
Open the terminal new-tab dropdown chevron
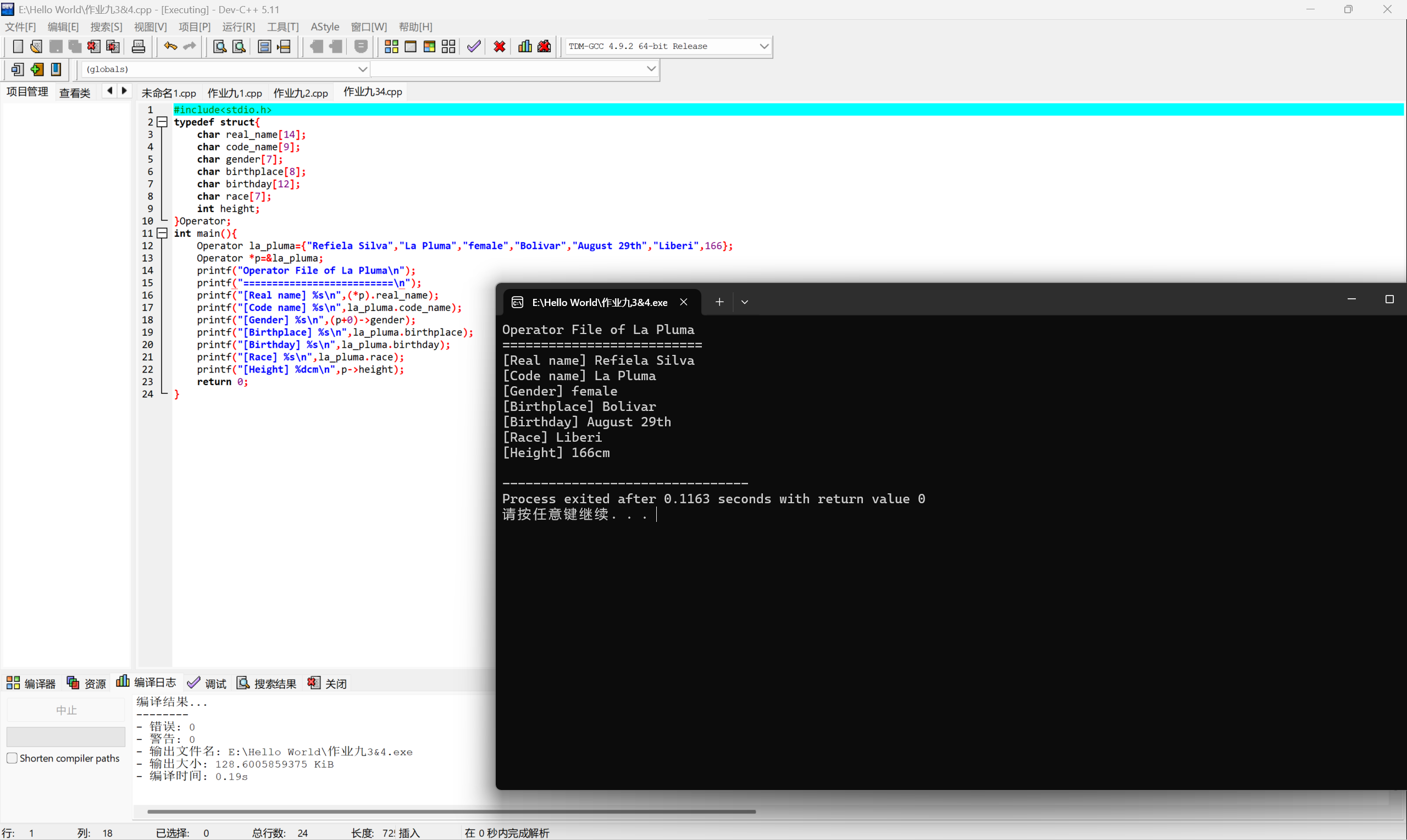(x=745, y=302)
